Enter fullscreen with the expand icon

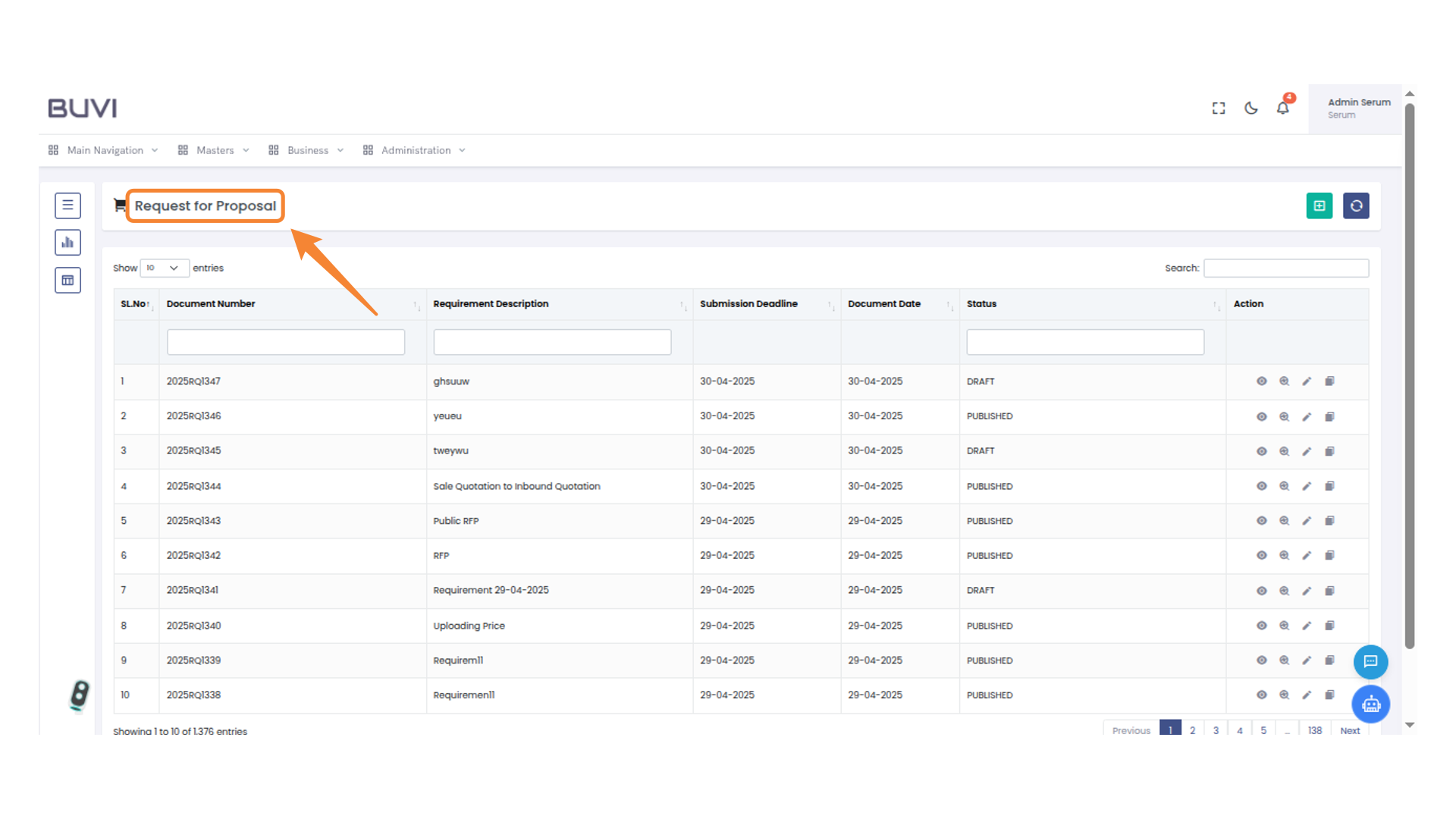pyautogui.click(x=1219, y=108)
